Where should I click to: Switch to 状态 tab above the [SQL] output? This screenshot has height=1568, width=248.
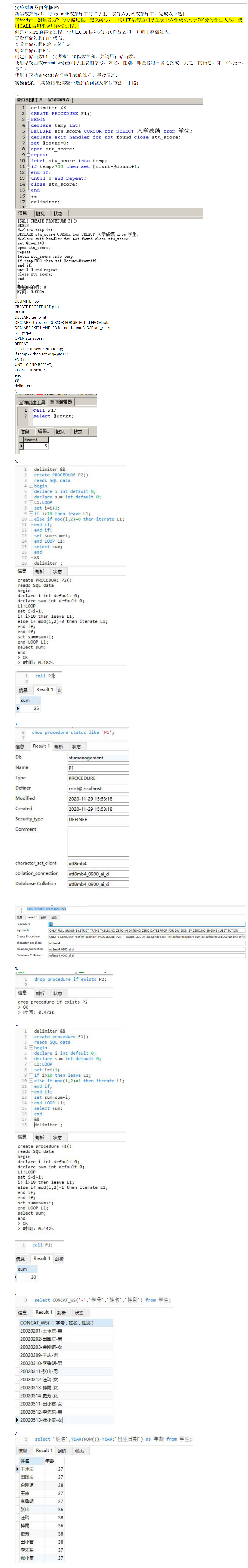[x=58, y=214]
